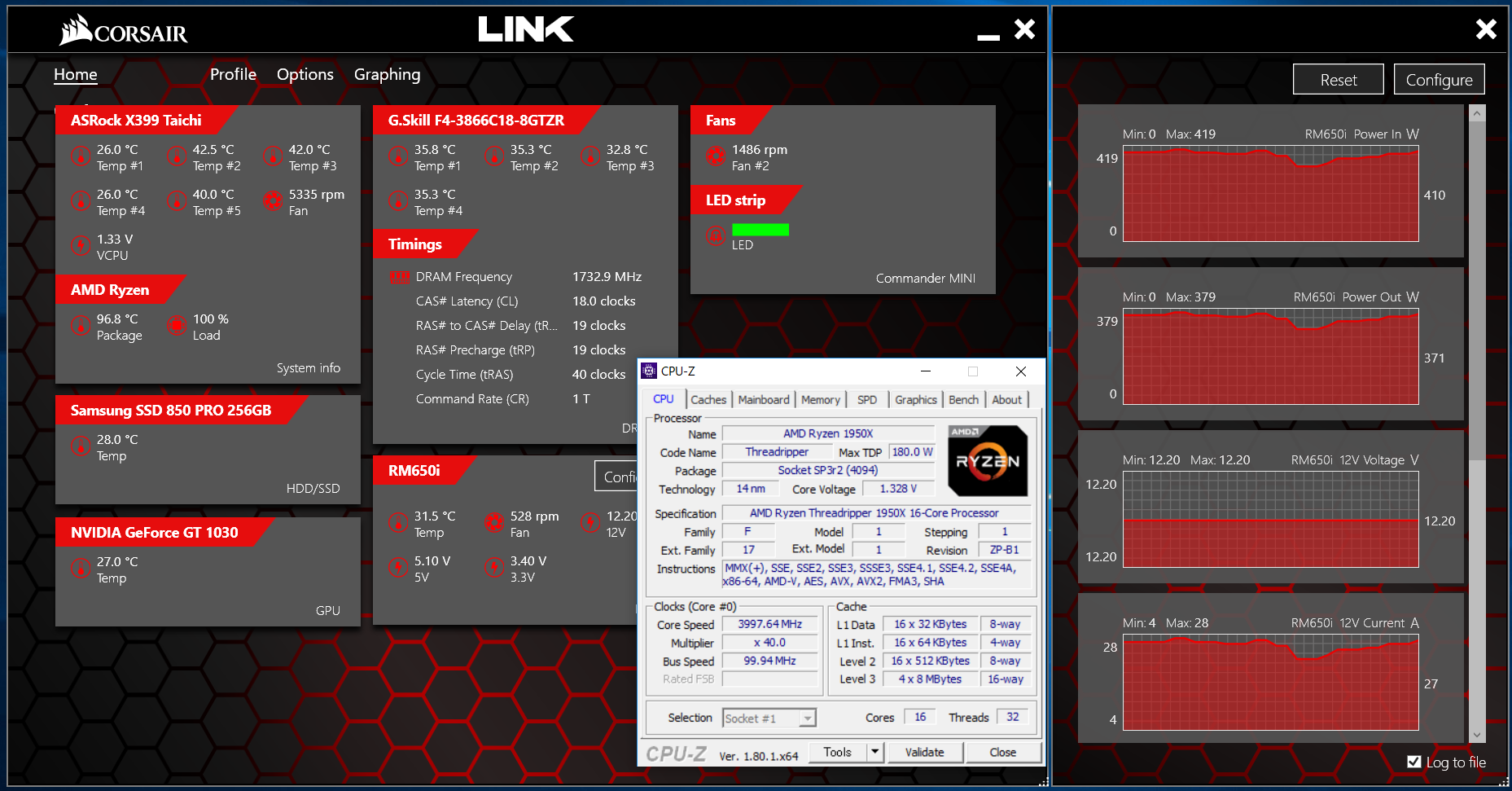This screenshot has width=1512, height=791.
Task: Click the RM650i 12V voltage icon
Action: (590, 522)
